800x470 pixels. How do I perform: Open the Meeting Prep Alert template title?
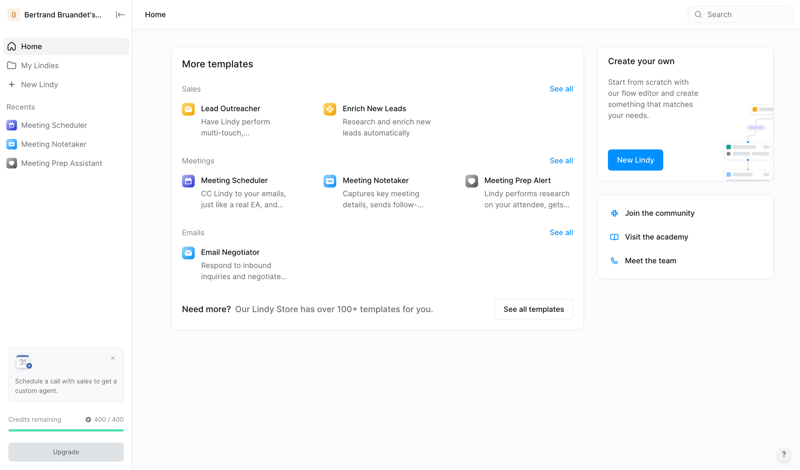coord(517,181)
